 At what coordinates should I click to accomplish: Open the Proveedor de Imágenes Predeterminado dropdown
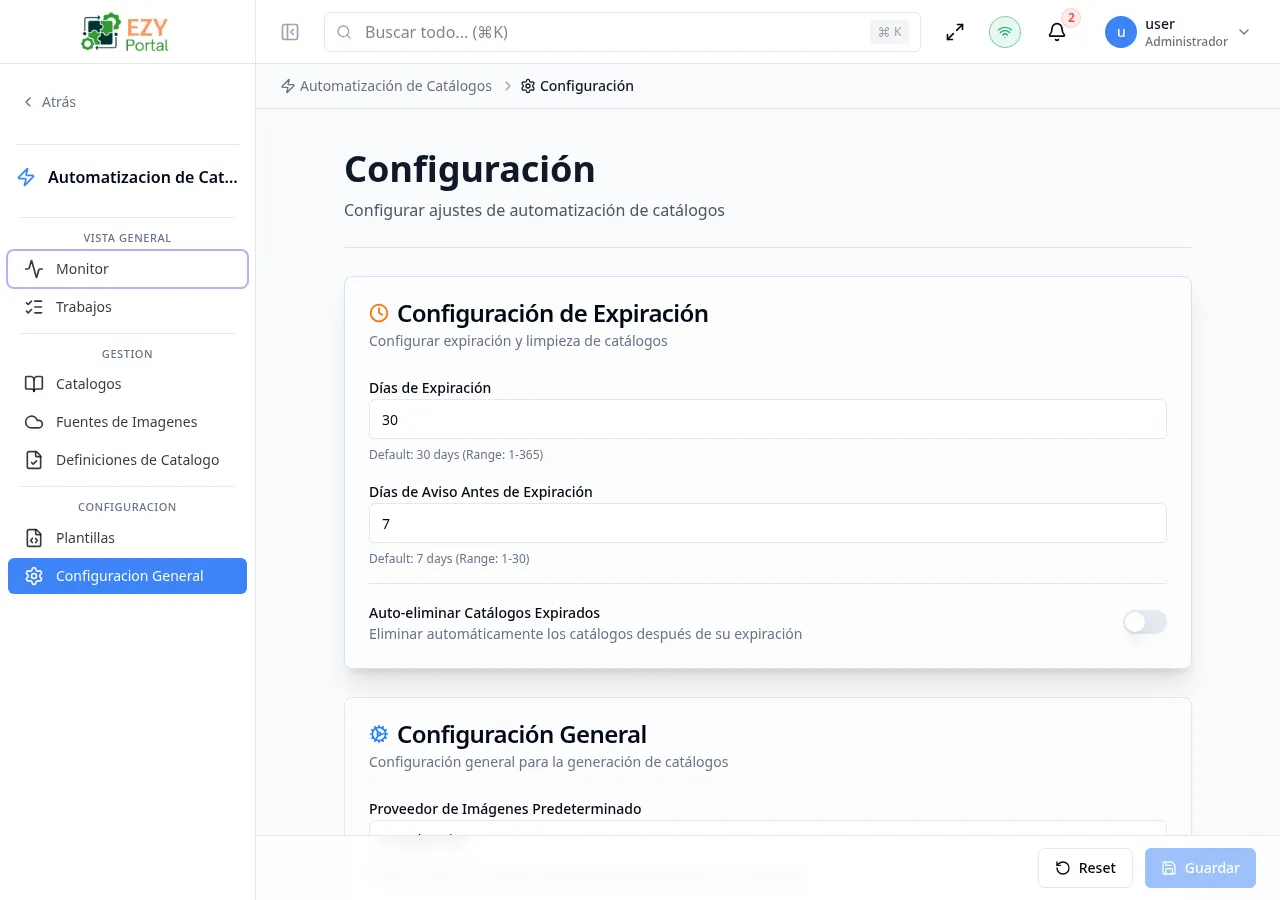click(x=768, y=828)
